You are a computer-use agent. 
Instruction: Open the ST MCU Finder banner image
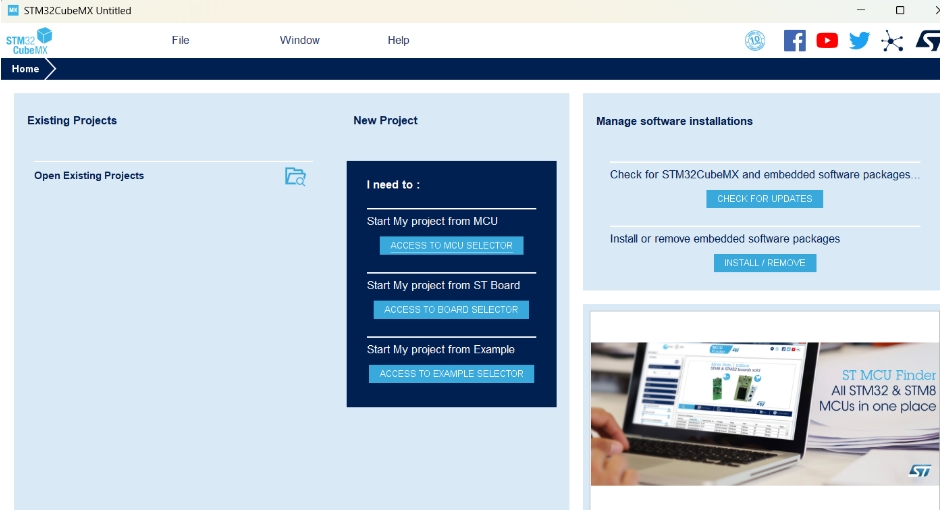tap(765, 414)
